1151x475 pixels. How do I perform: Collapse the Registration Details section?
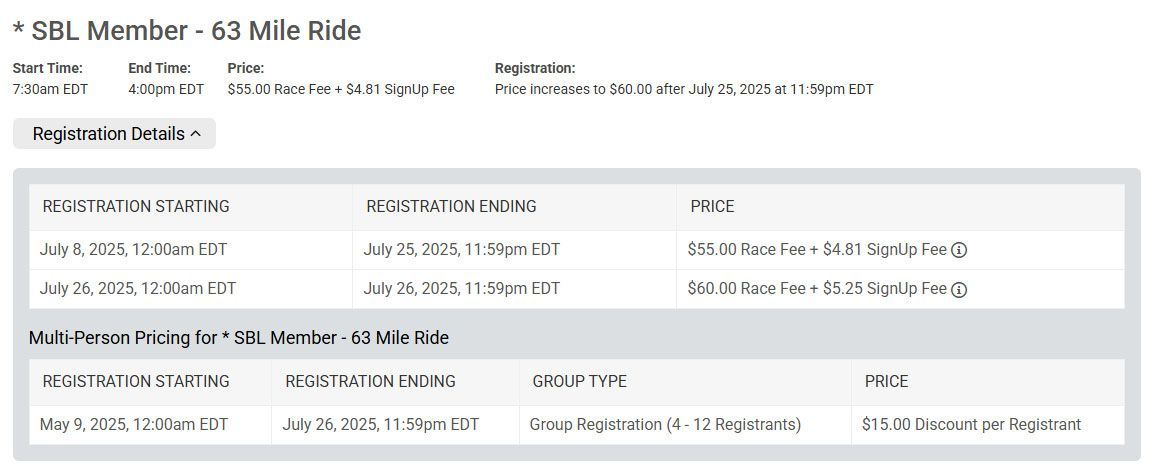[x=114, y=134]
